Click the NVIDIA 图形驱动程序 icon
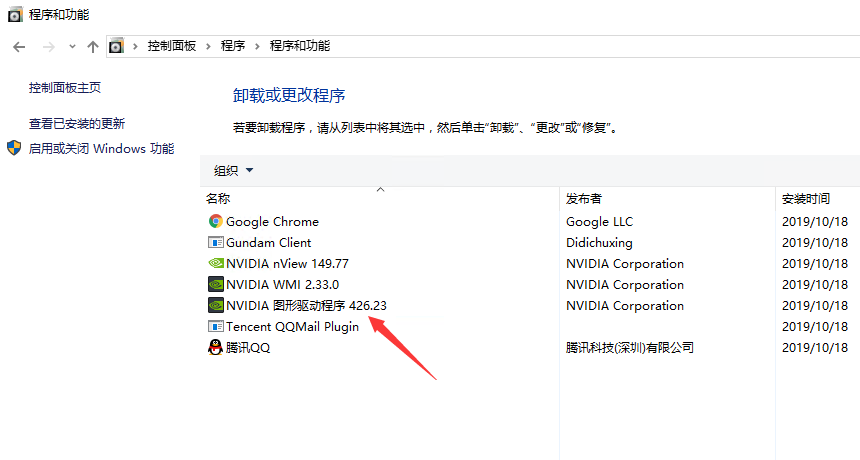Screen dimensions: 860x460 pos(216,305)
